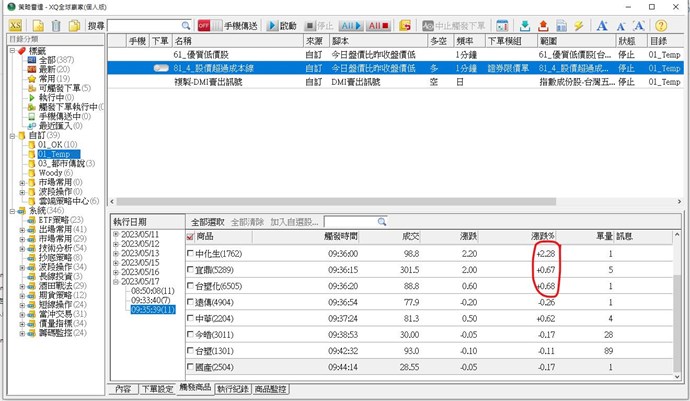Collapse the 2023/05/17 date node
The height and width of the screenshot is (401, 690).
click(x=116, y=282)
